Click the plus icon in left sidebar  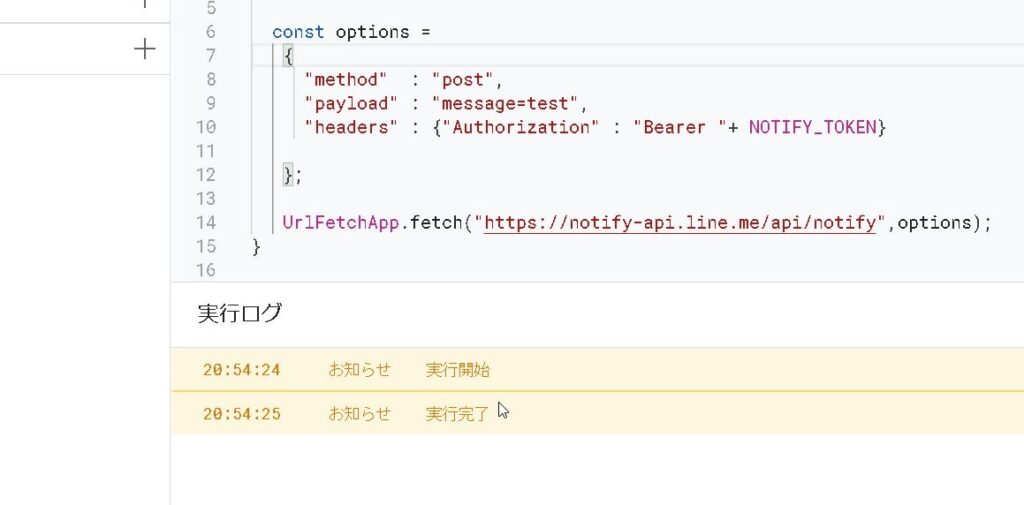pos(145,49)
